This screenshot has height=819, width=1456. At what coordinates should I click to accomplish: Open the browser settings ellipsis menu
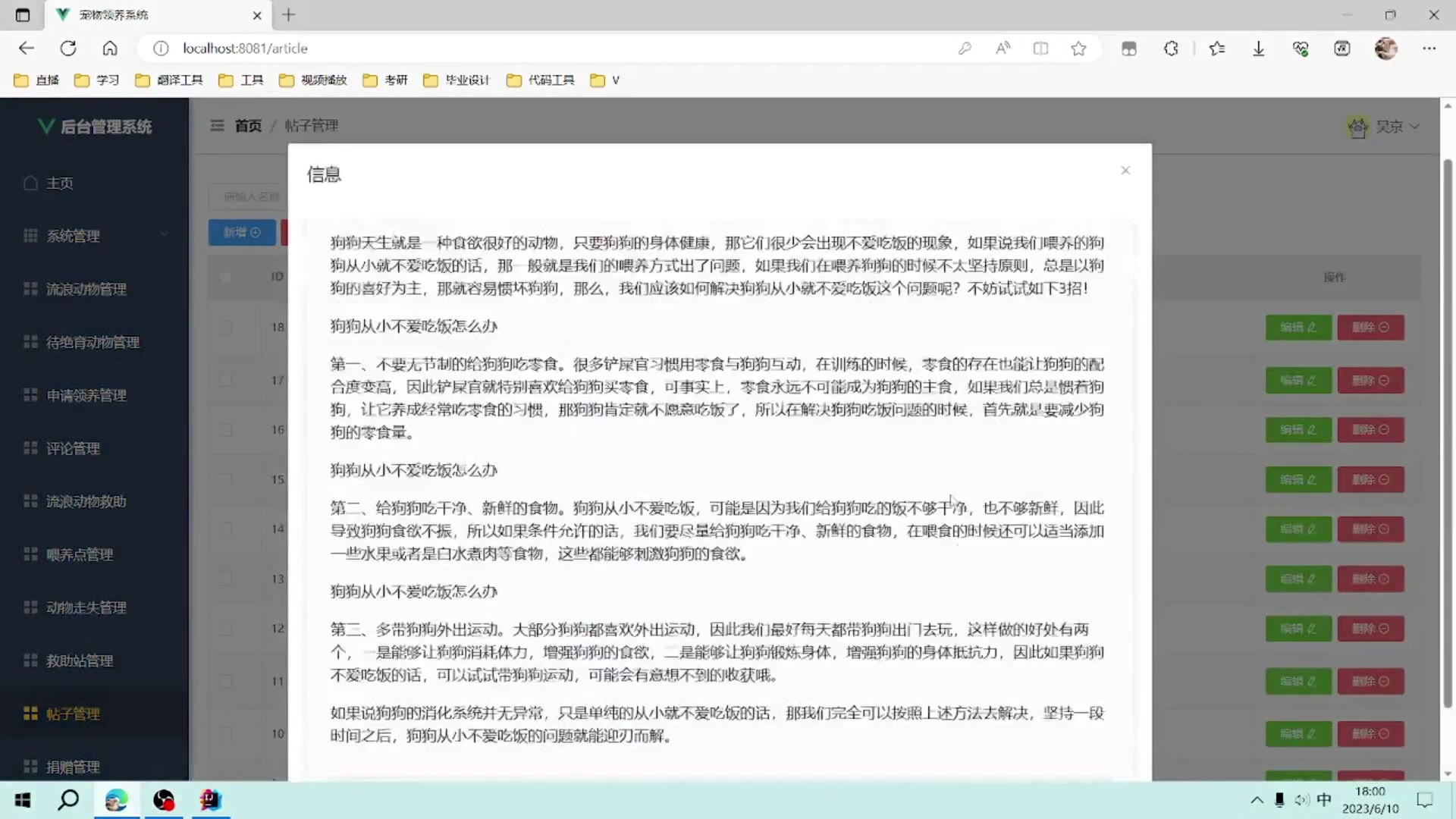[x=1429, y=49]
